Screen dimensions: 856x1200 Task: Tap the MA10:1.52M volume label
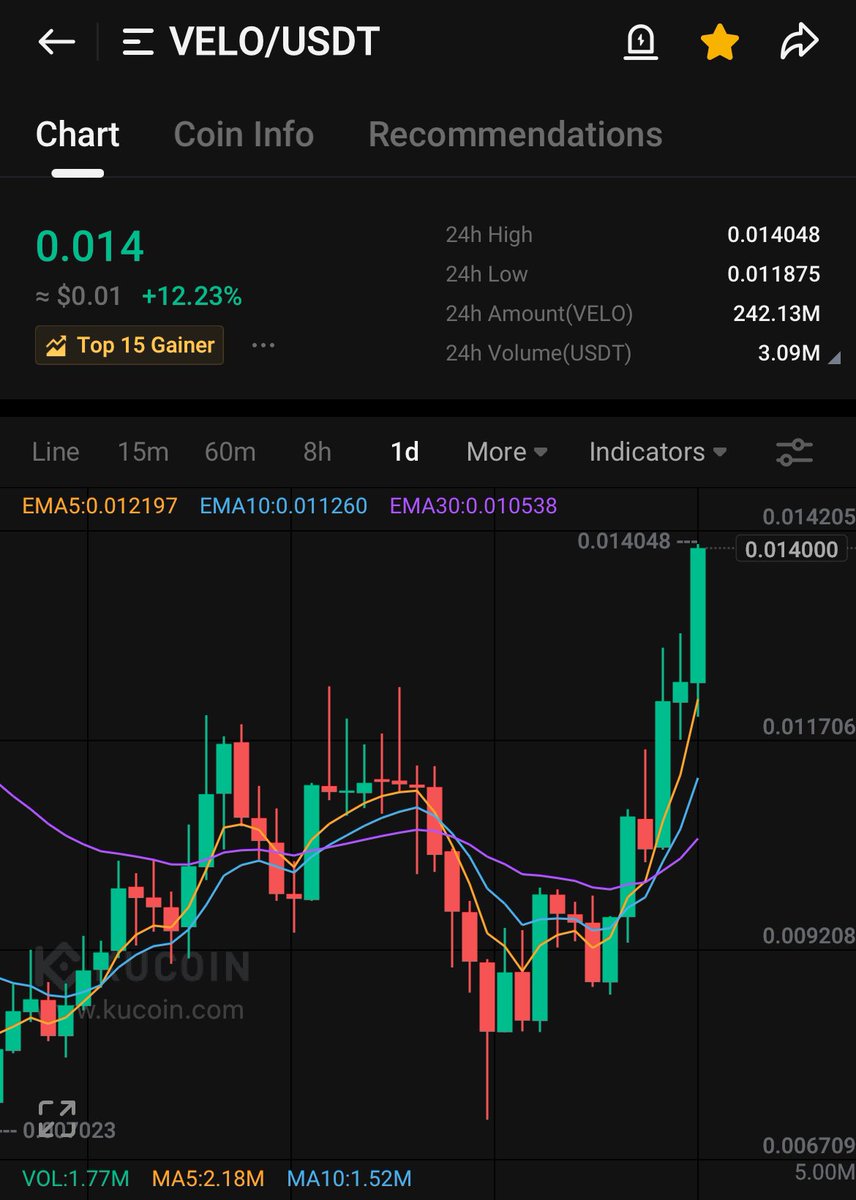349,1179
